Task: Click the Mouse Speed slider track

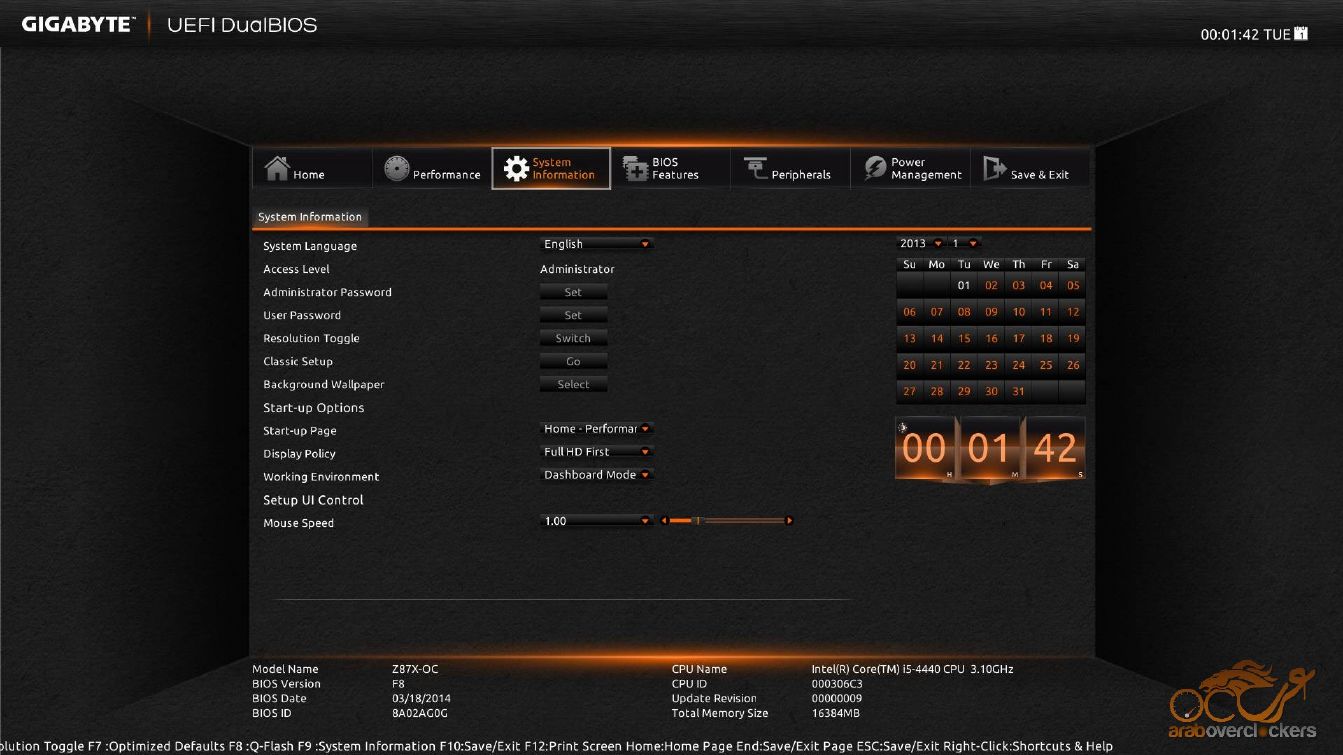Action: pos(727,521)
